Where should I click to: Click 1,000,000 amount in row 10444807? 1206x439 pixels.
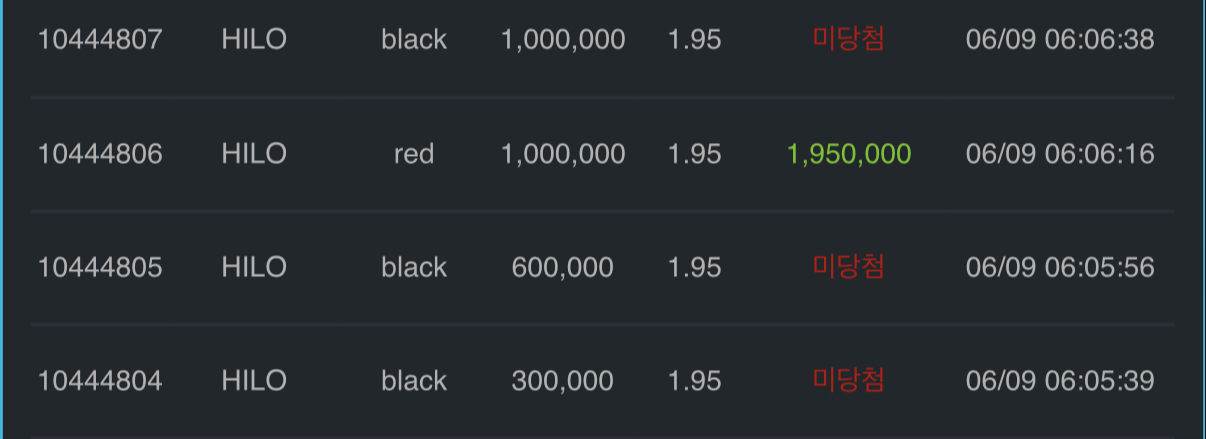[563, 40]
